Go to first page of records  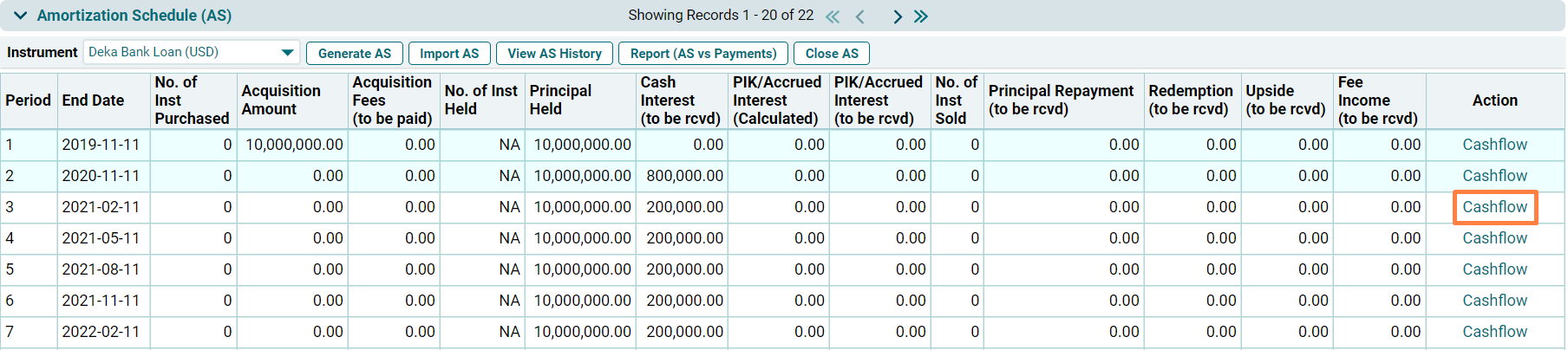[833, 16]
